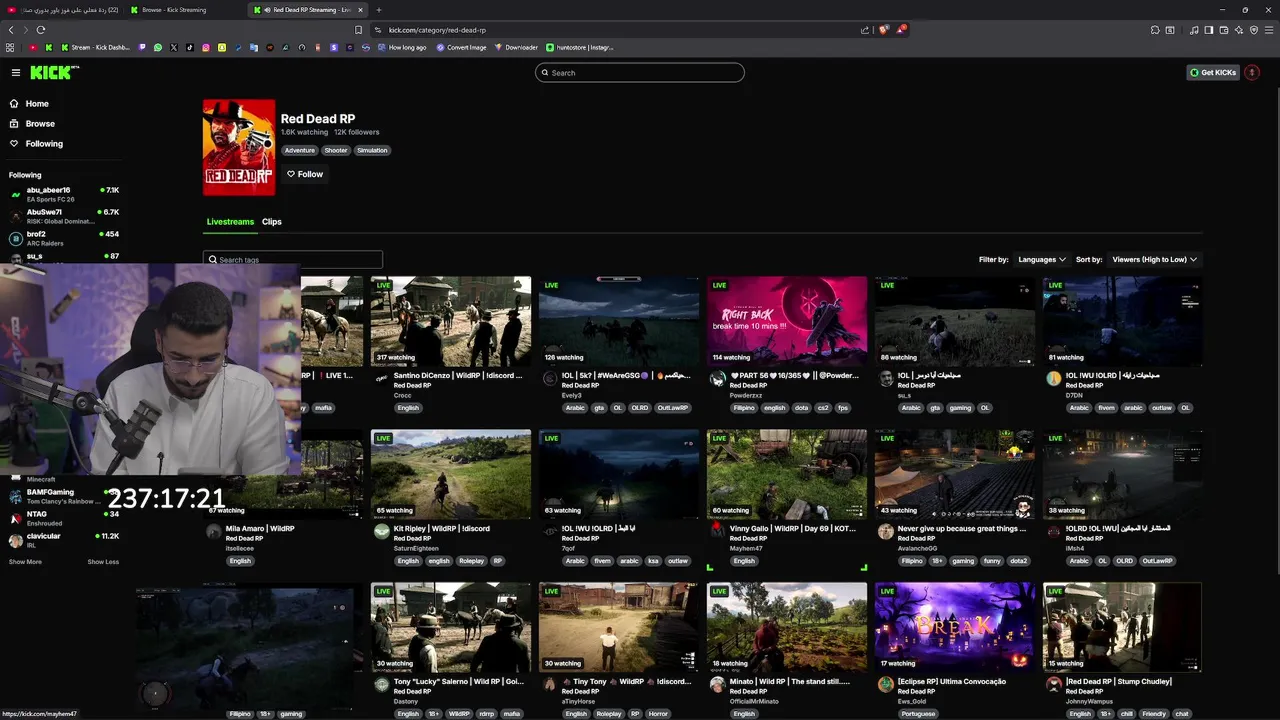
Task: Open X bookmark icon
Action: click(x=174, y=47)
